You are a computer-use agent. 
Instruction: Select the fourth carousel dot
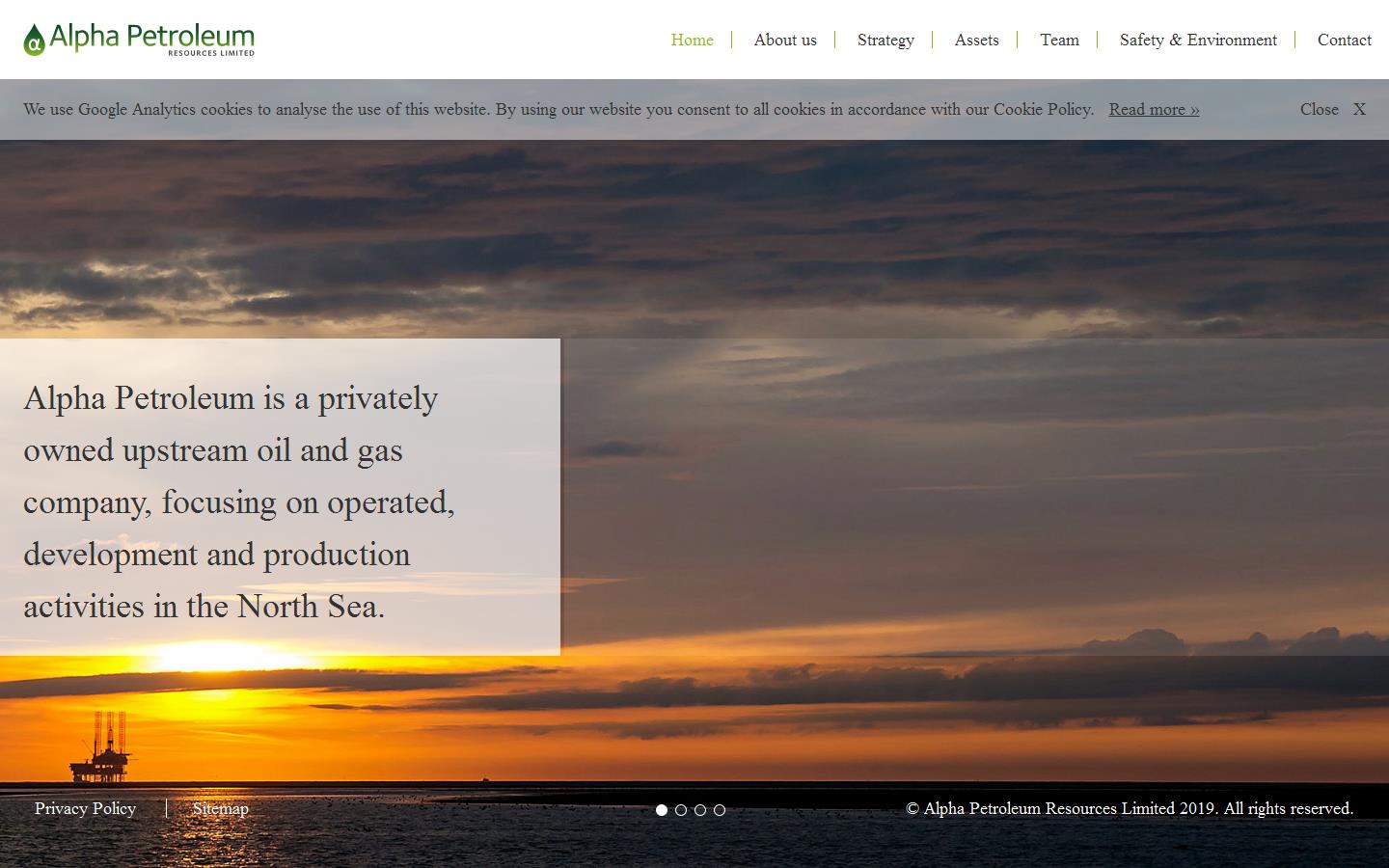720,810
